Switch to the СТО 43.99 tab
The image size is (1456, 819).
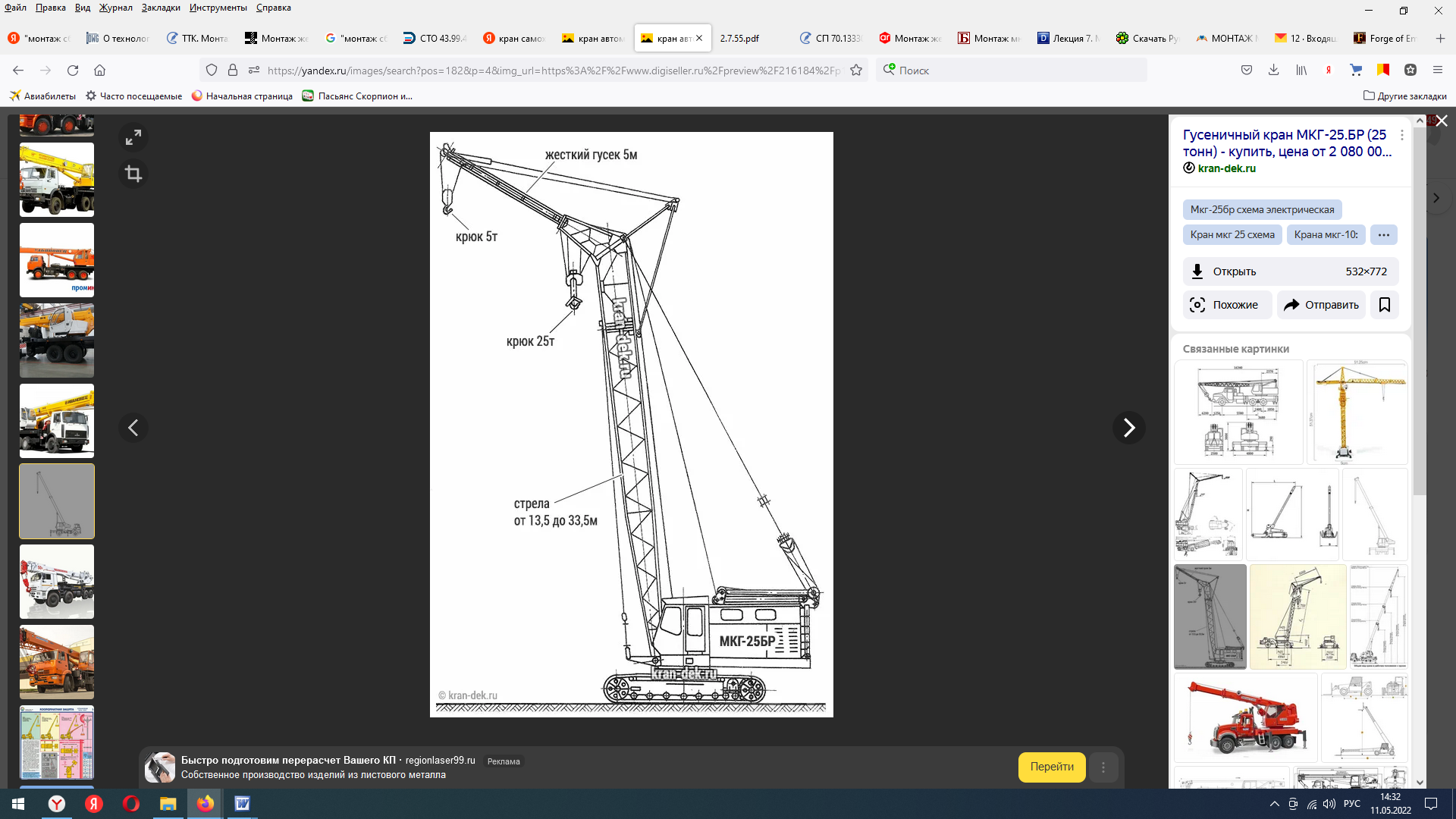[x=435, y=38]
